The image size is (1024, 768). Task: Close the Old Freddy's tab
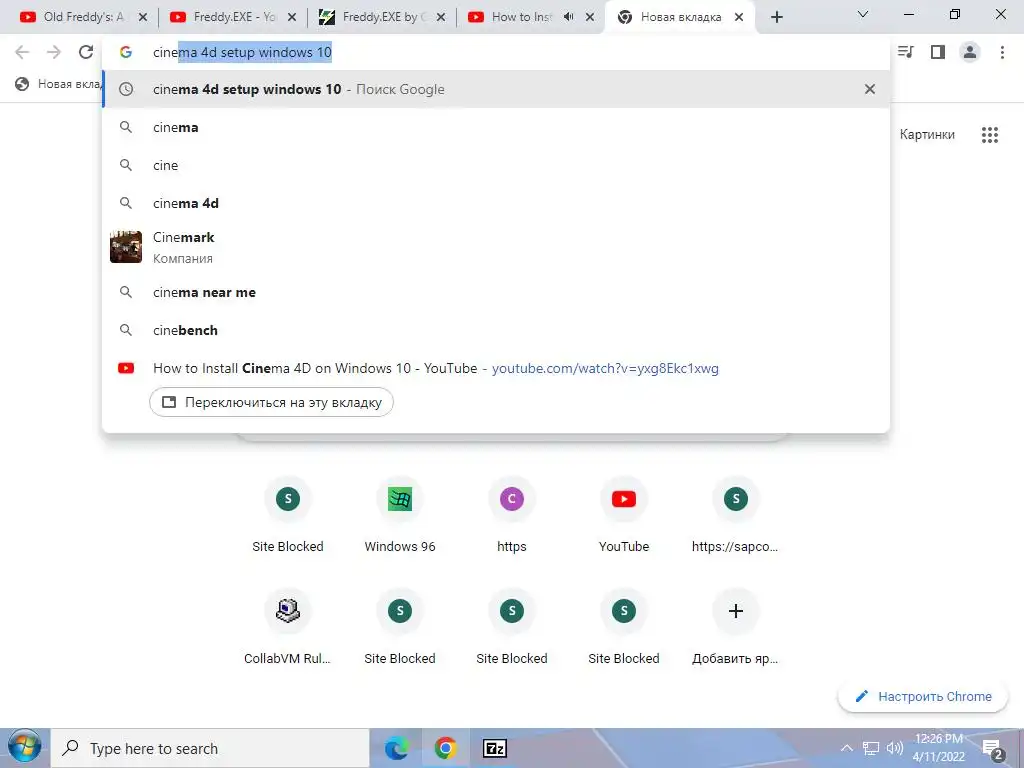point(143,18)
